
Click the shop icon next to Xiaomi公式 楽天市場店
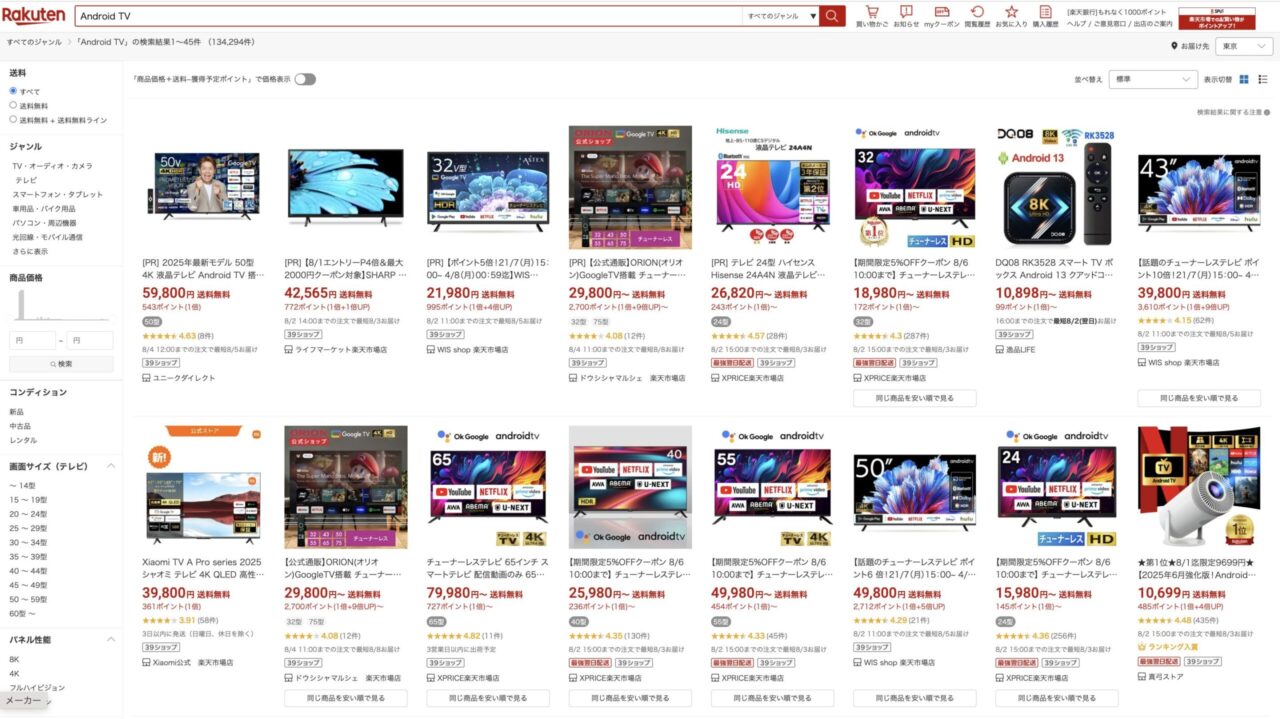tap(146, 662)
